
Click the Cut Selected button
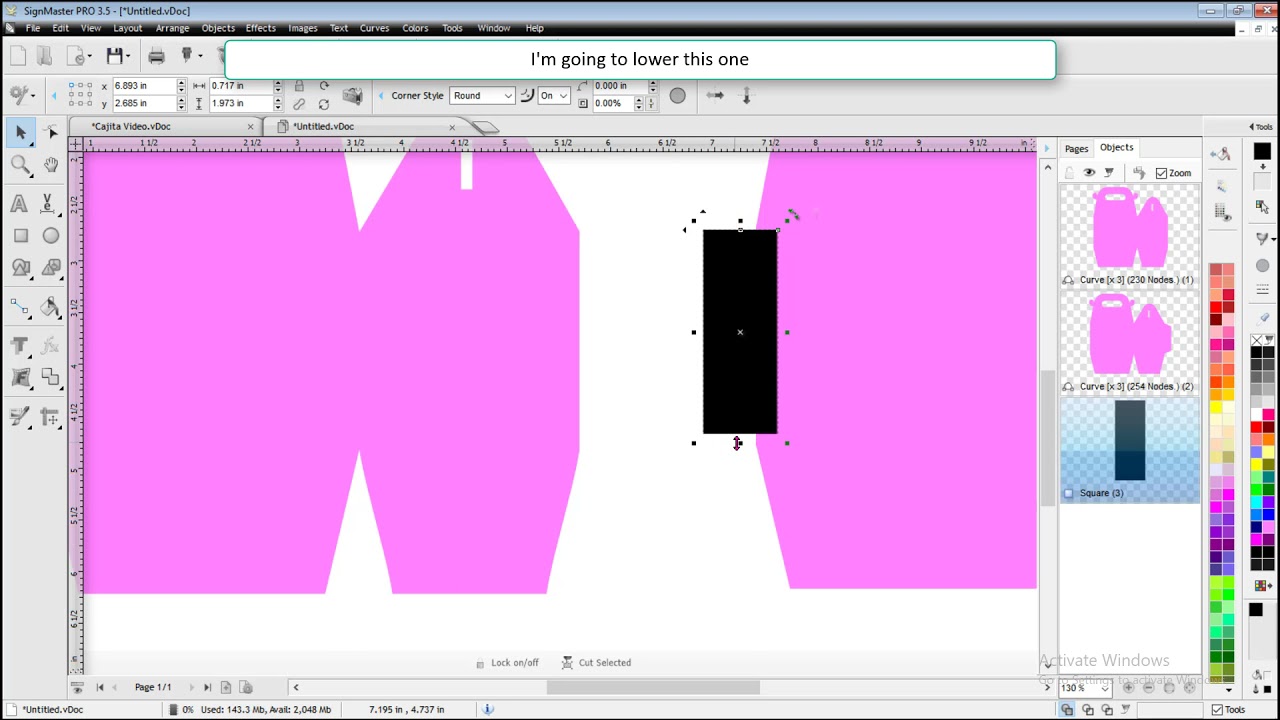596,663
